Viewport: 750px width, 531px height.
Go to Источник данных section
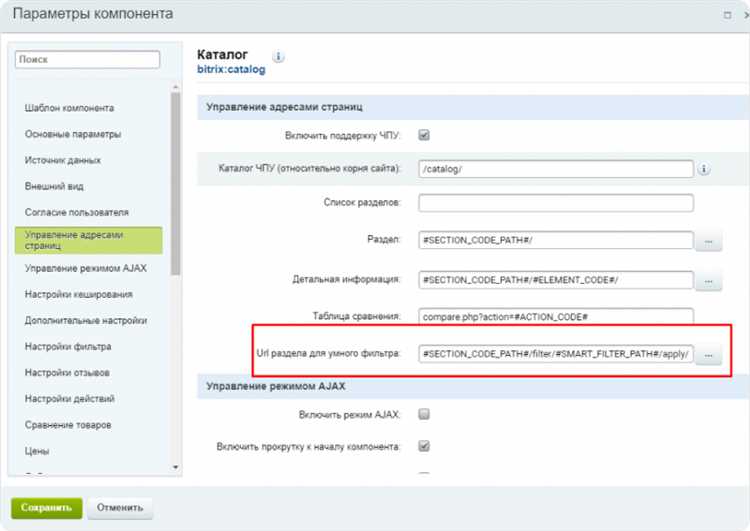point(63,160)
